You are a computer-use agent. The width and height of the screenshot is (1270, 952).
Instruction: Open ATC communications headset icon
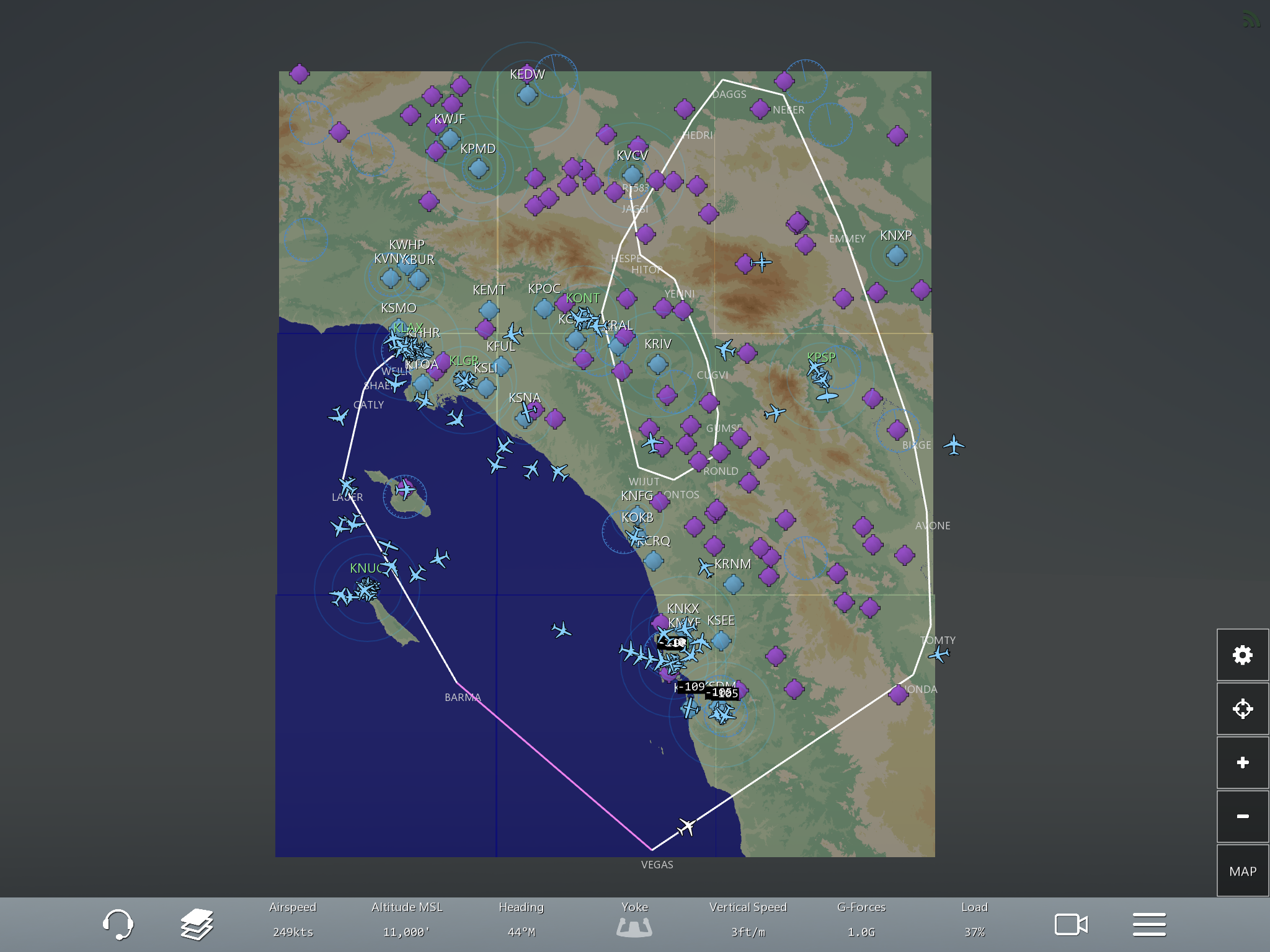(117, 925)
